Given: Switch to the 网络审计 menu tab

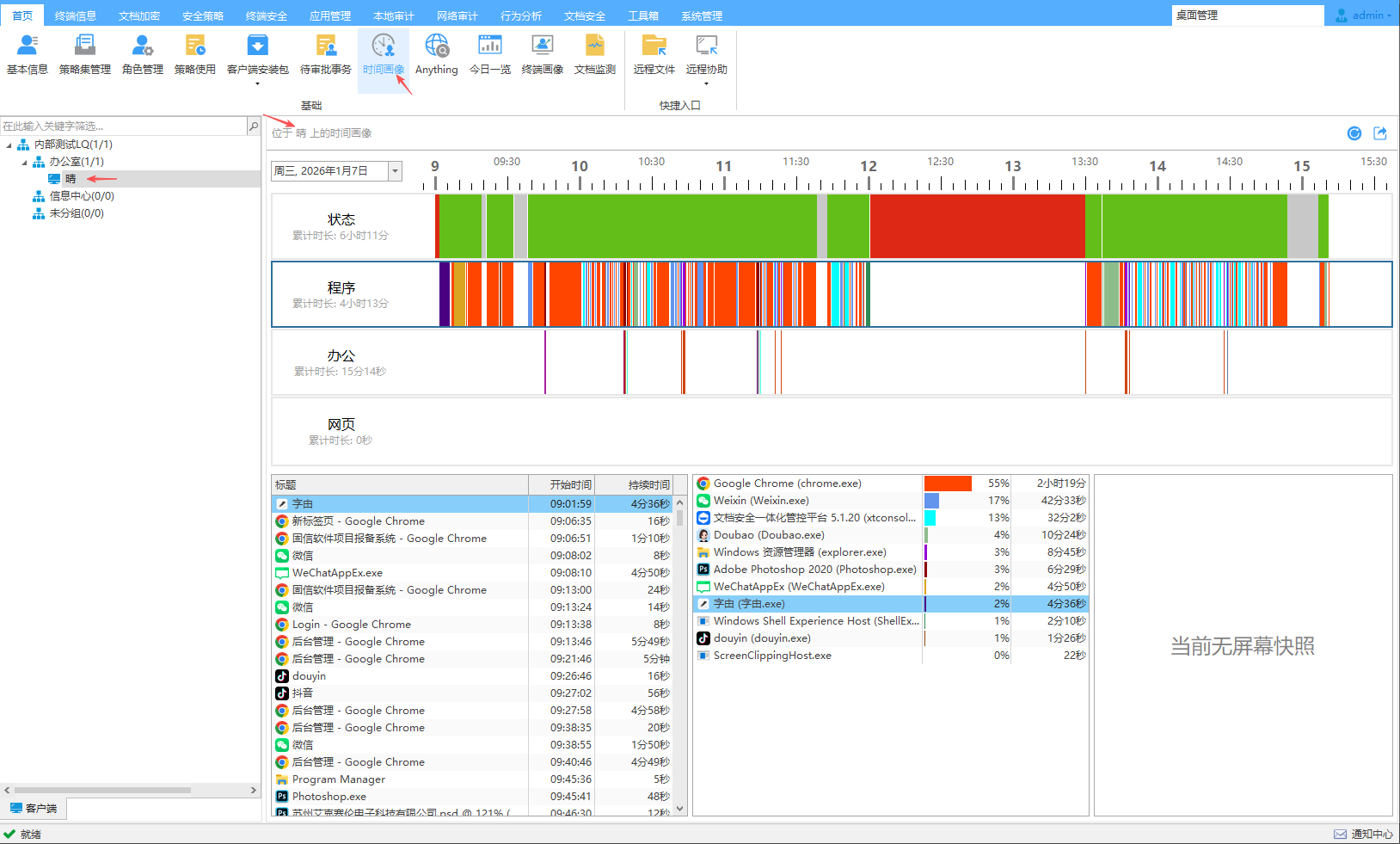Looking at the screenshot, I should click(457, 15).
